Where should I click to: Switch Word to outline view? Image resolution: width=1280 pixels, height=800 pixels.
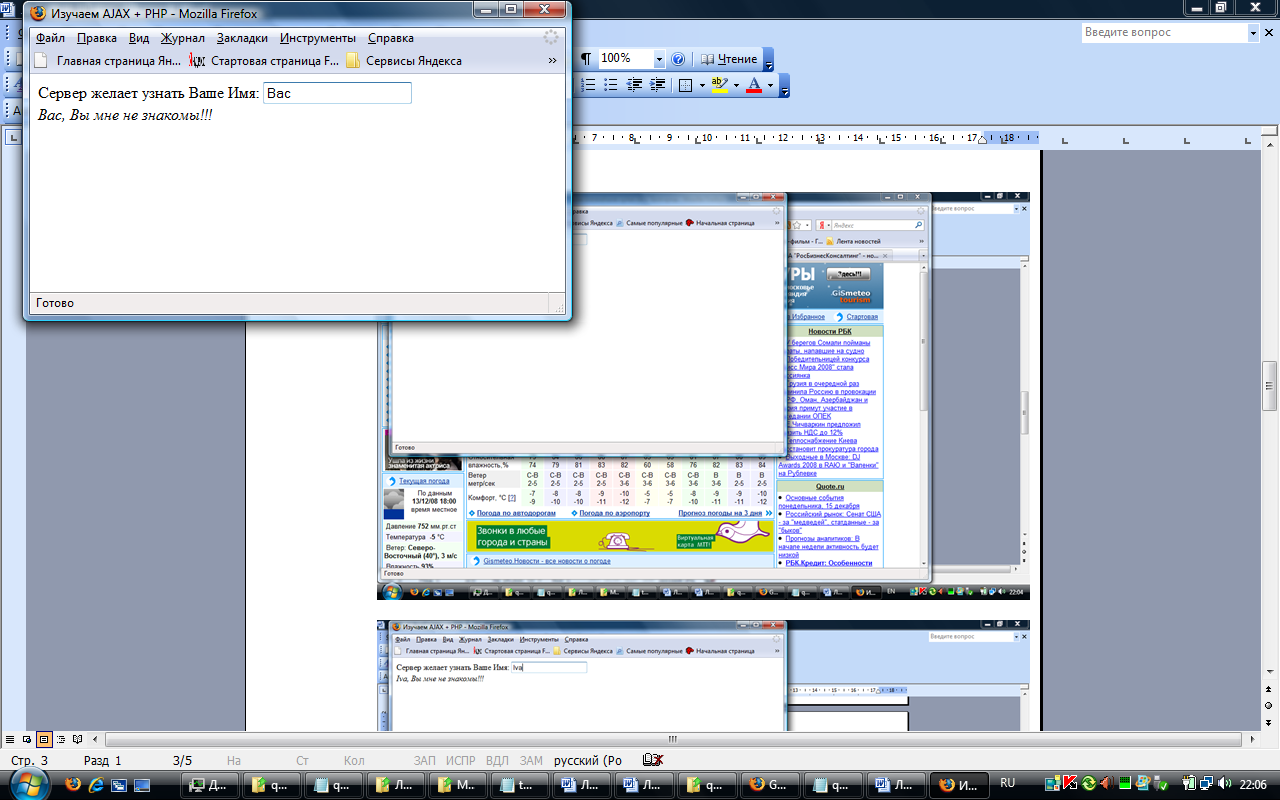click(61, 739)
